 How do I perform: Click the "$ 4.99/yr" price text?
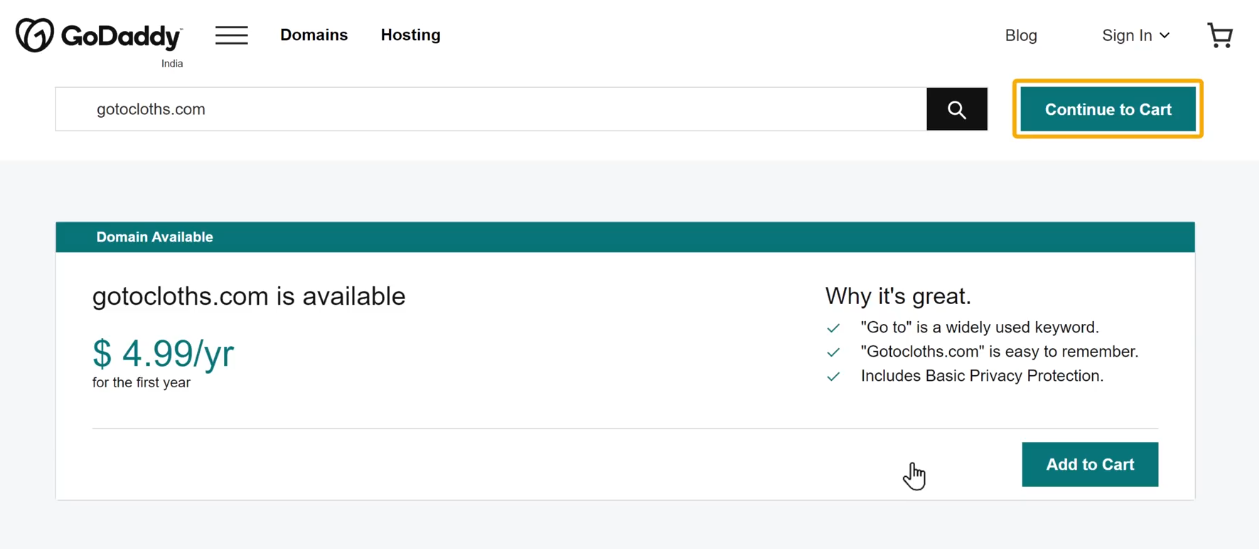point(163,353)
